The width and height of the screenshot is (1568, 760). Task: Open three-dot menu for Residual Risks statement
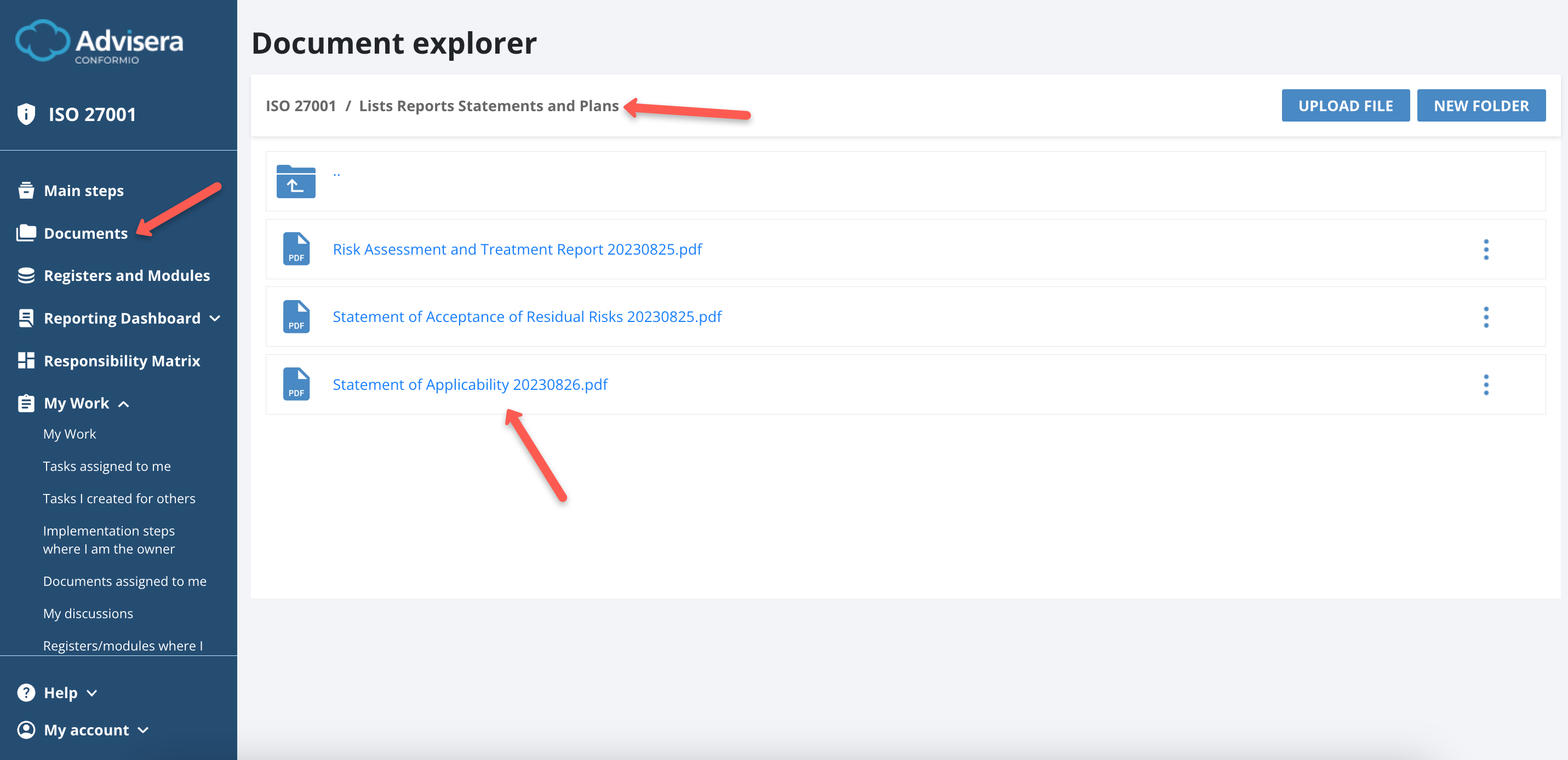tap(1485, 317)
